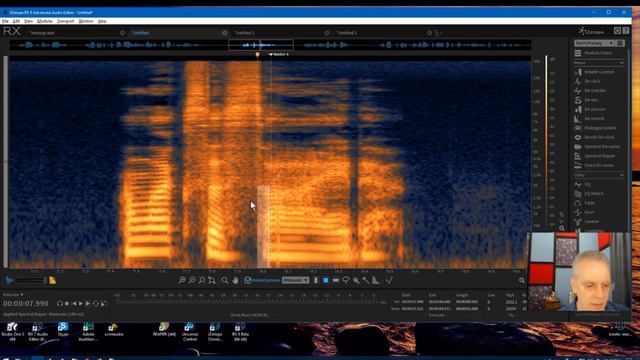Toggle the Instant process checkbox
This screenshot has width=640, height=360.
248,280
